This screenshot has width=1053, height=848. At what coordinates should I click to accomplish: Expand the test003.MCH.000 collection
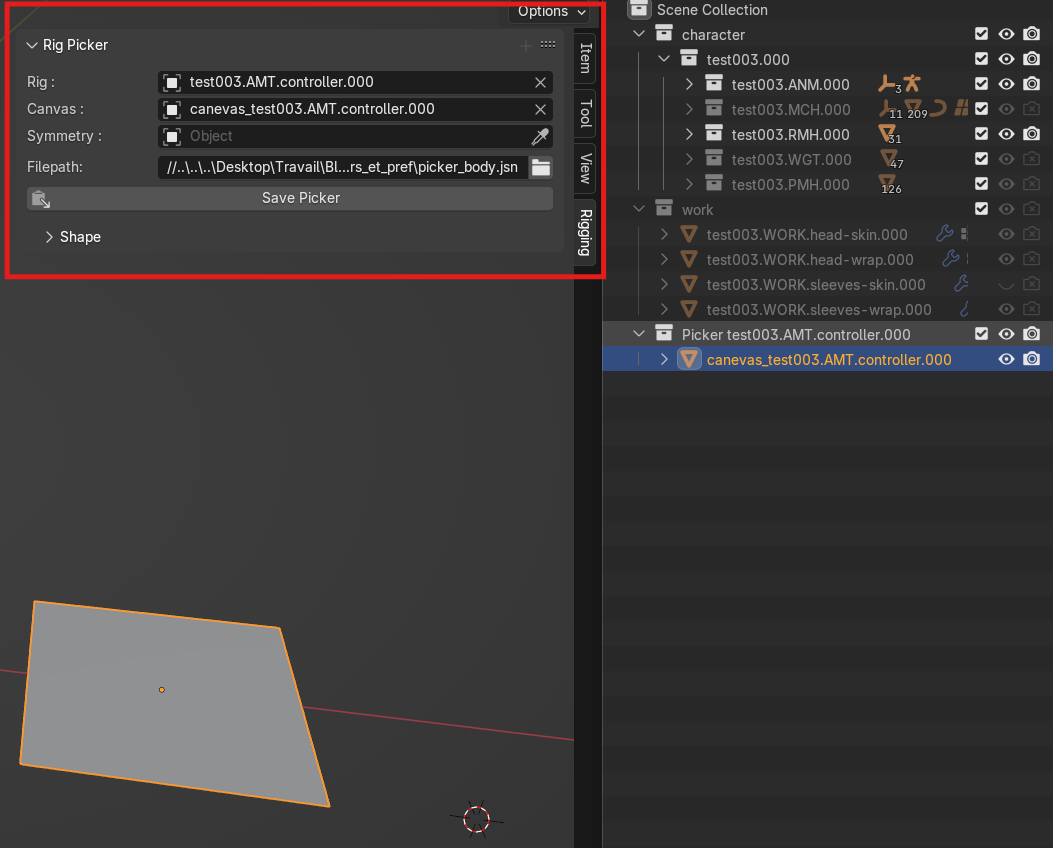point(689,109)
